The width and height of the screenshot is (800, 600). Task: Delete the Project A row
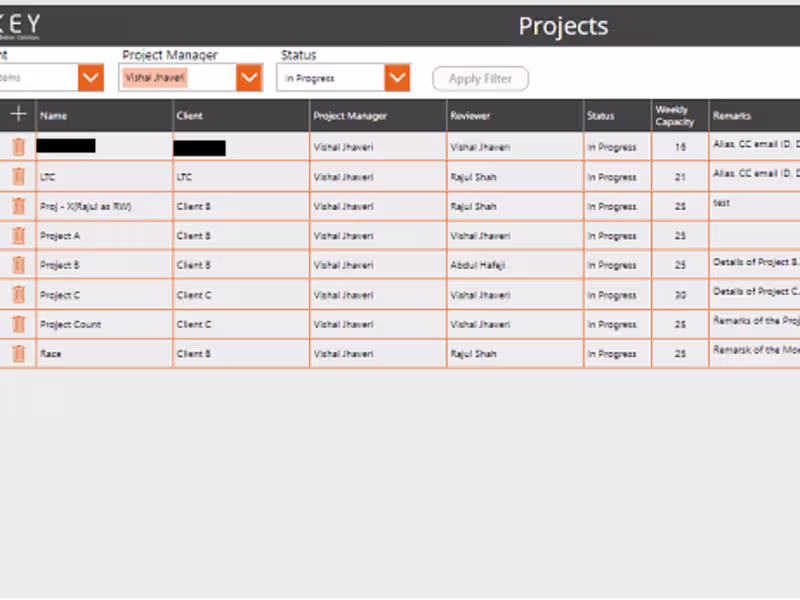[x=17, y=235]
